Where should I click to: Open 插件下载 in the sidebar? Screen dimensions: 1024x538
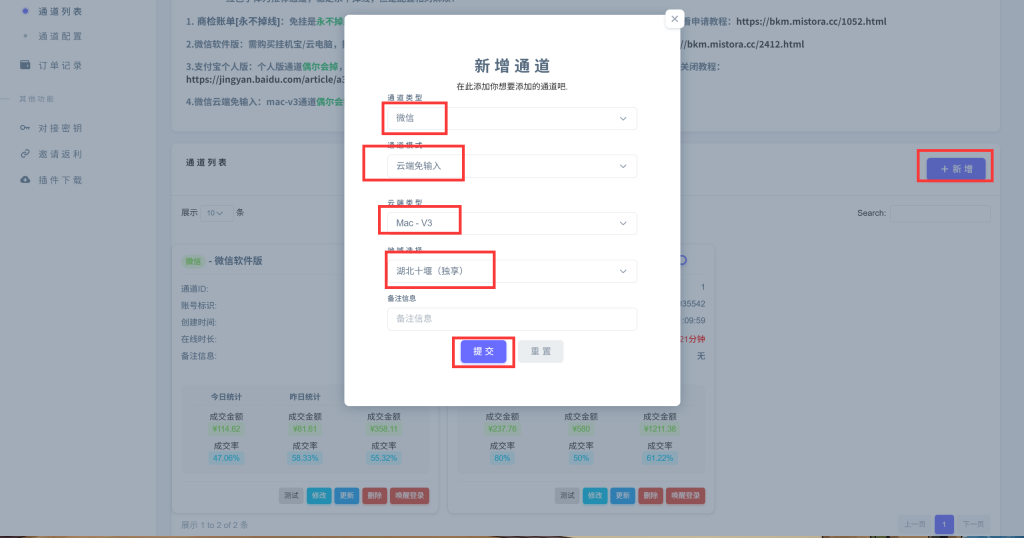point(60,180)
